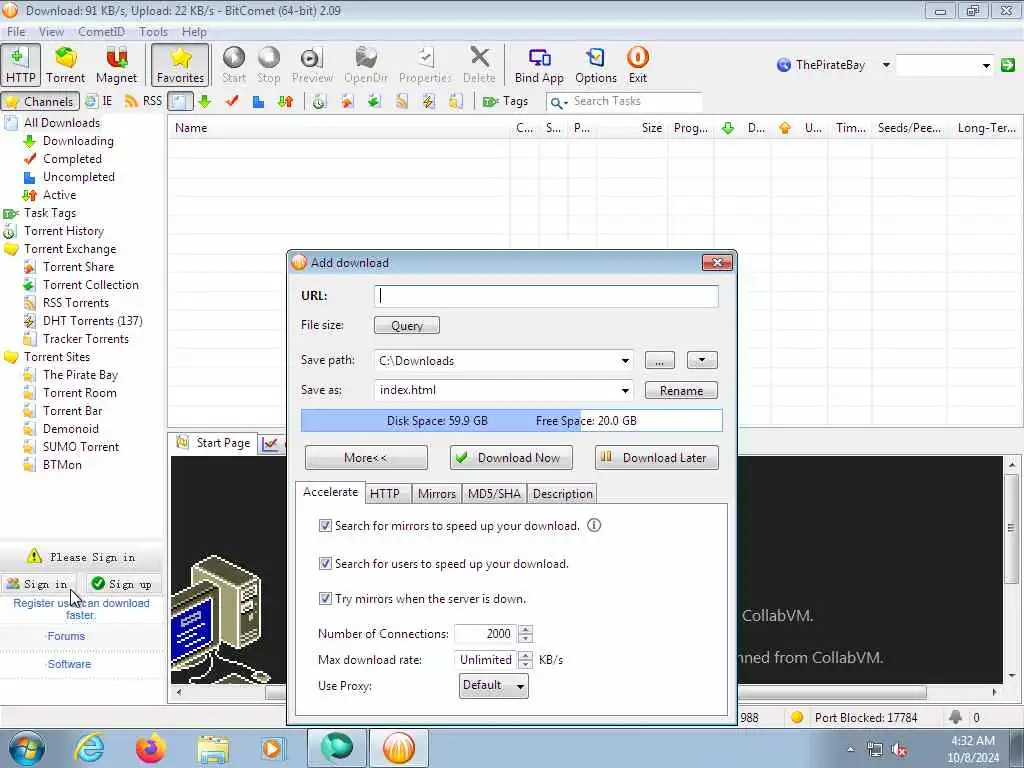Click the OpenDir toolbar icon
1024x768 pixels.
tap(366, 65)
